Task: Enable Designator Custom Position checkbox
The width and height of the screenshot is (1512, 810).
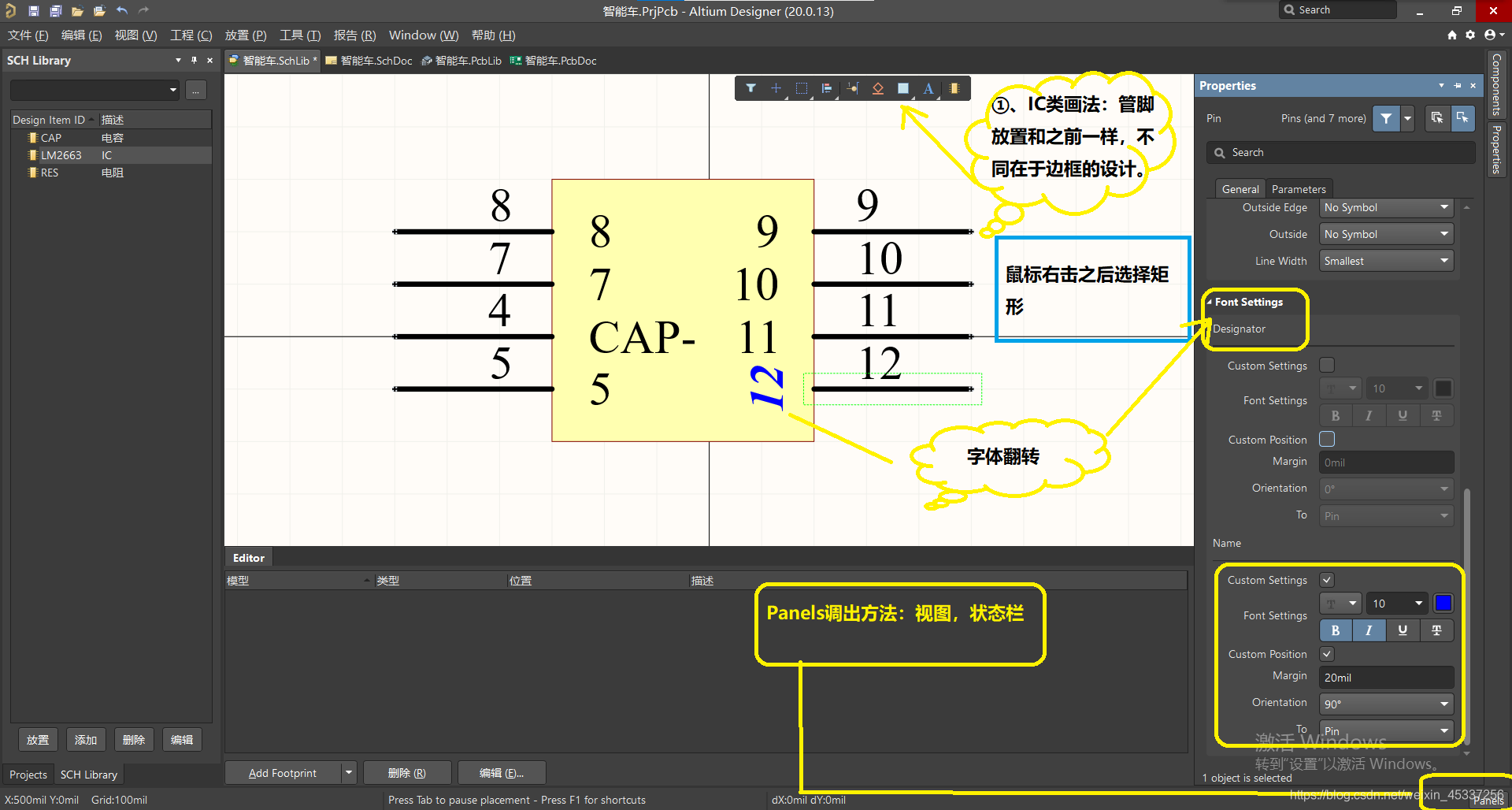Action: [1327, 439]
